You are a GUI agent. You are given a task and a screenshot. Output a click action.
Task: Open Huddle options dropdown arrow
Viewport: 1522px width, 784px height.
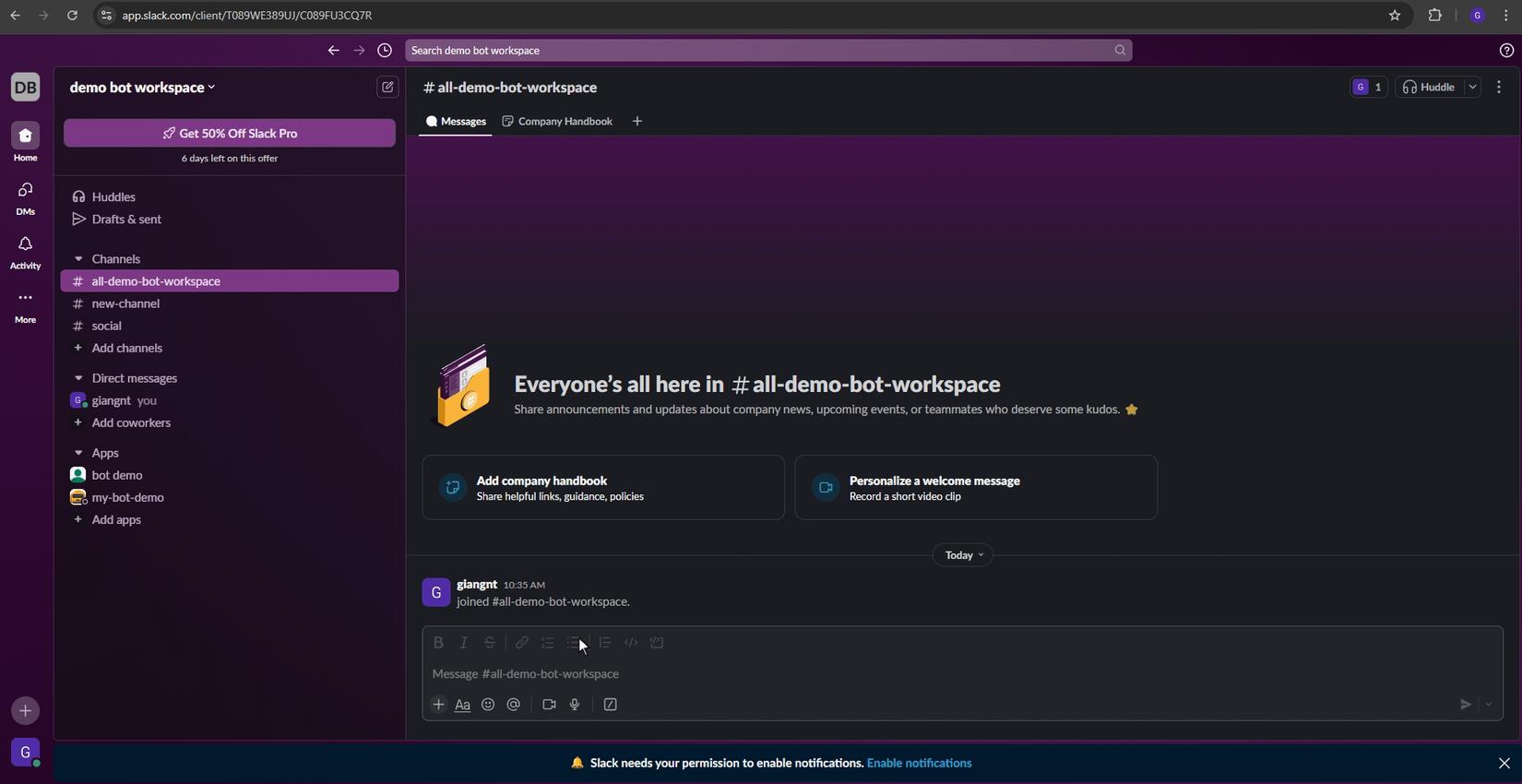click(x=1473, y=87)
